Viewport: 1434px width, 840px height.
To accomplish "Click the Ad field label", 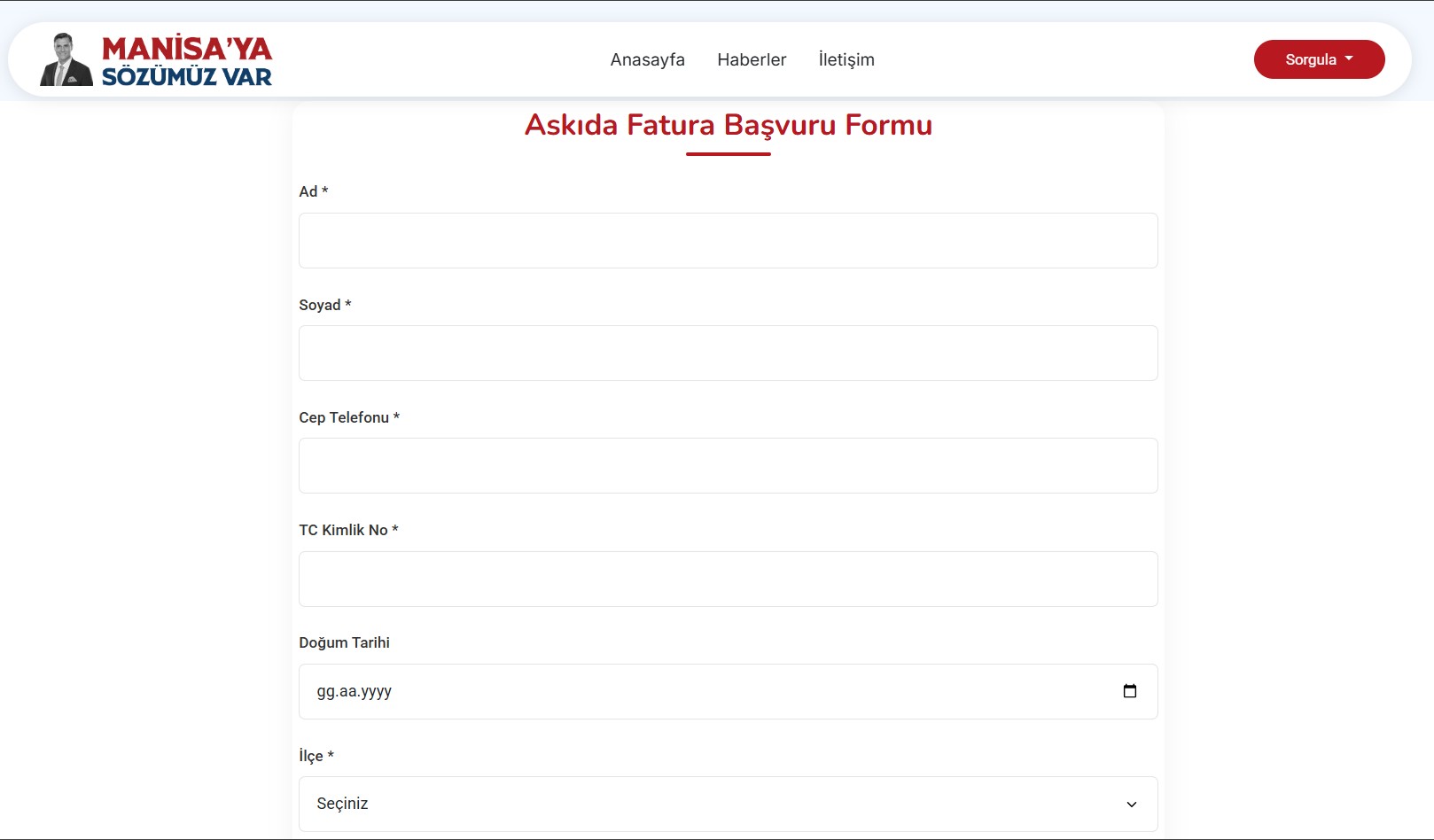I will tap(308, 191).
